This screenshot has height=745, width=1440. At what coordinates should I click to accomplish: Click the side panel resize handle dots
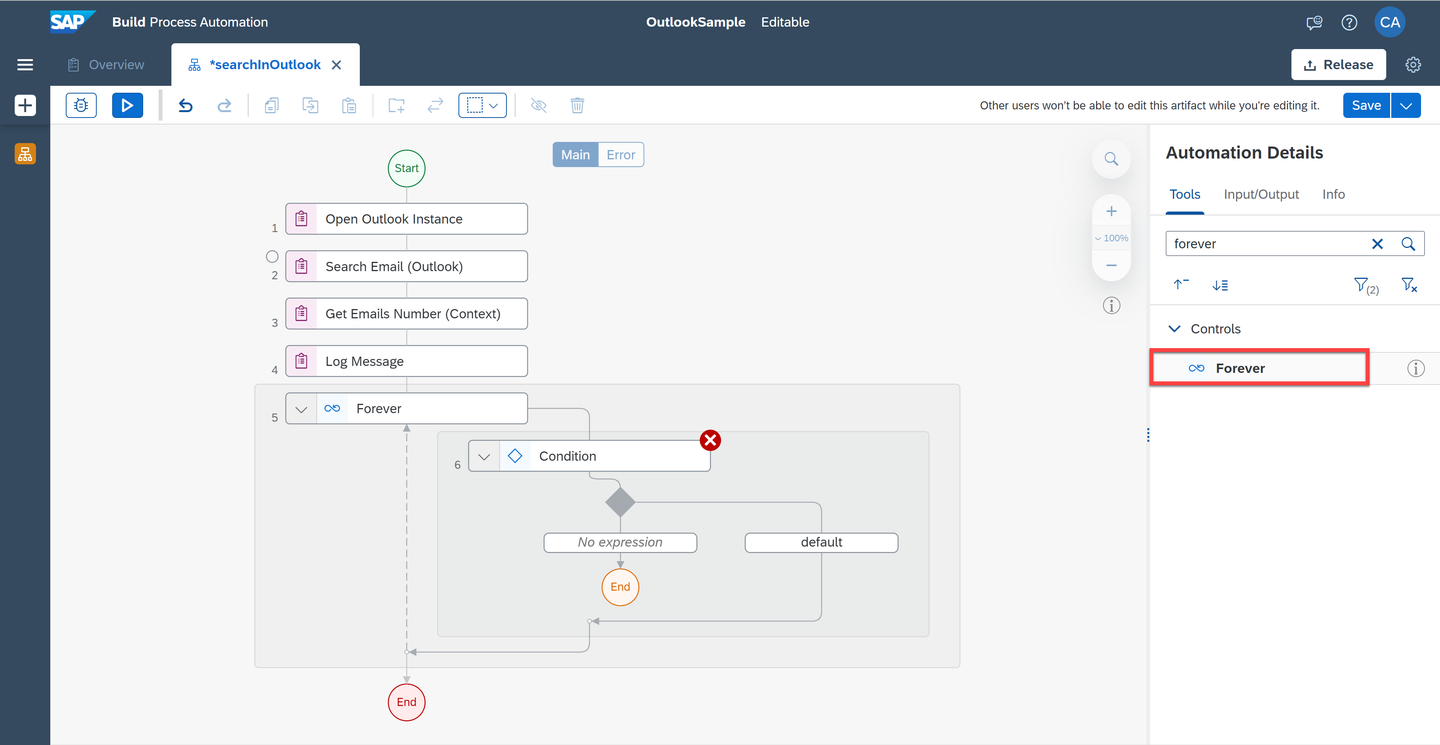1148,435
